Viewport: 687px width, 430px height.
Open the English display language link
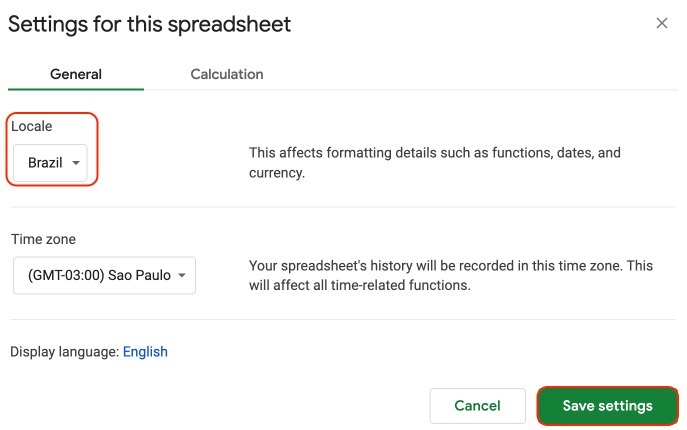[x=145, y=352]
